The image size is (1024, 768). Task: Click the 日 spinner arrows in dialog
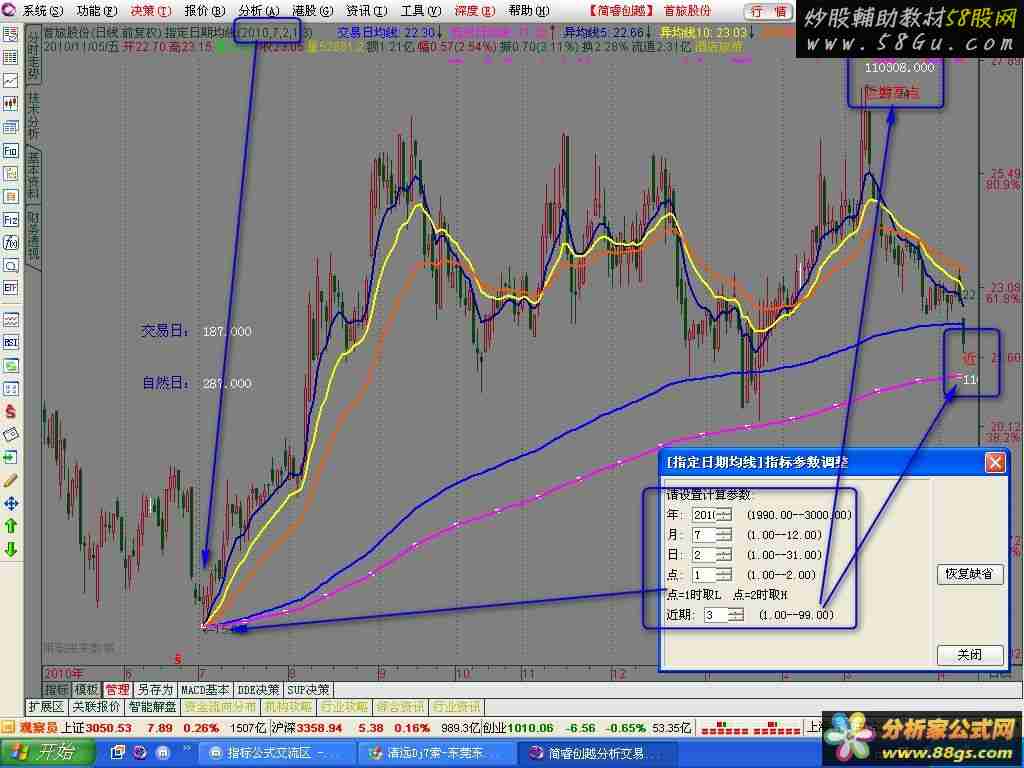(x=724, y=555)
